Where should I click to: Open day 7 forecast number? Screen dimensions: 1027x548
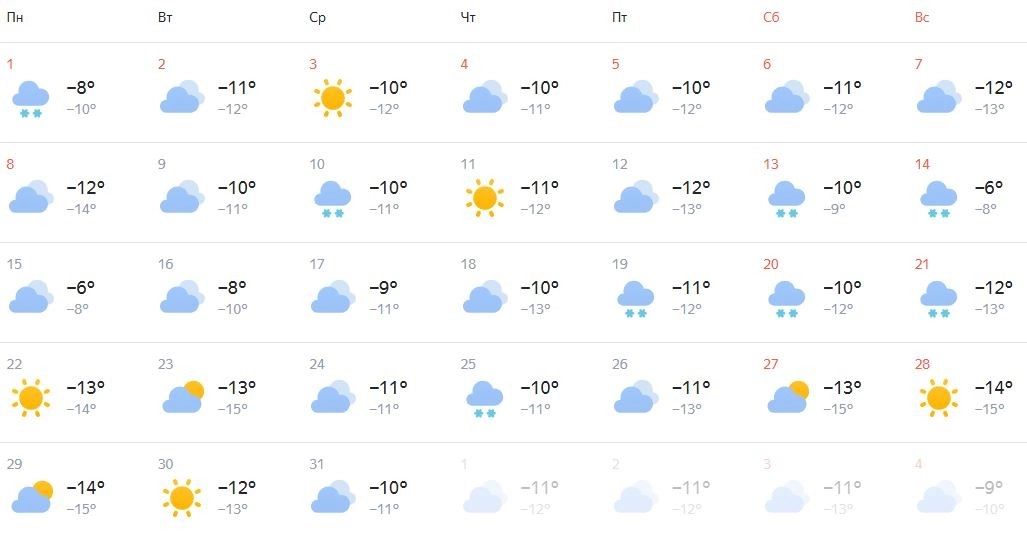918,65
